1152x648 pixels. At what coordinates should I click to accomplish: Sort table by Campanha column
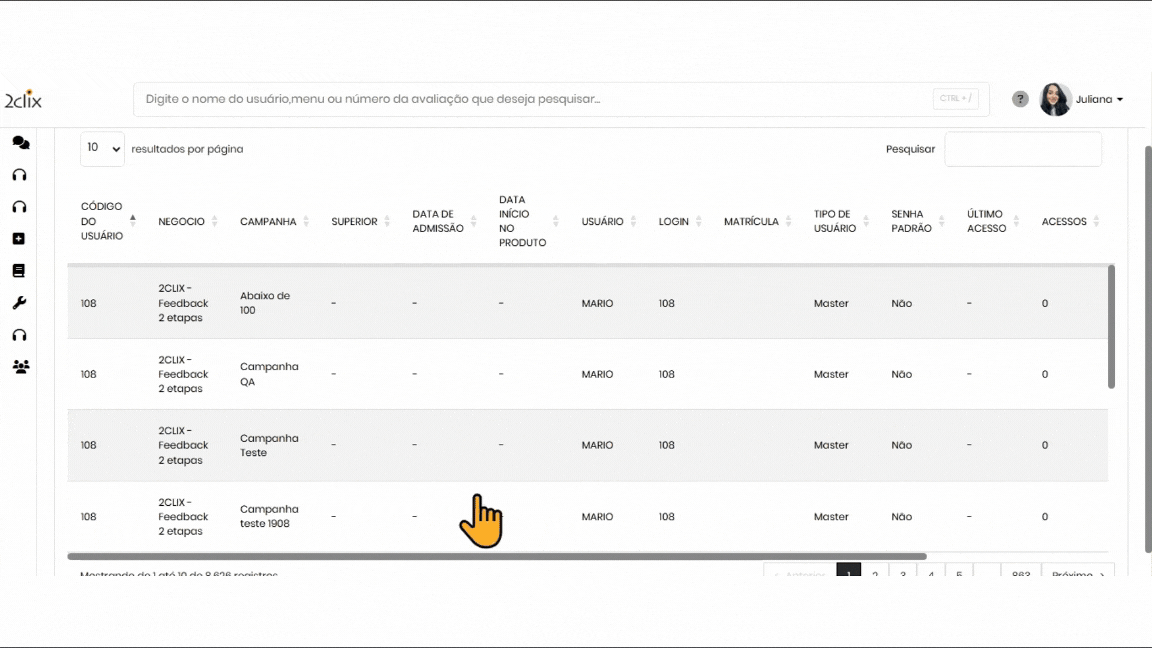point(269,222)
